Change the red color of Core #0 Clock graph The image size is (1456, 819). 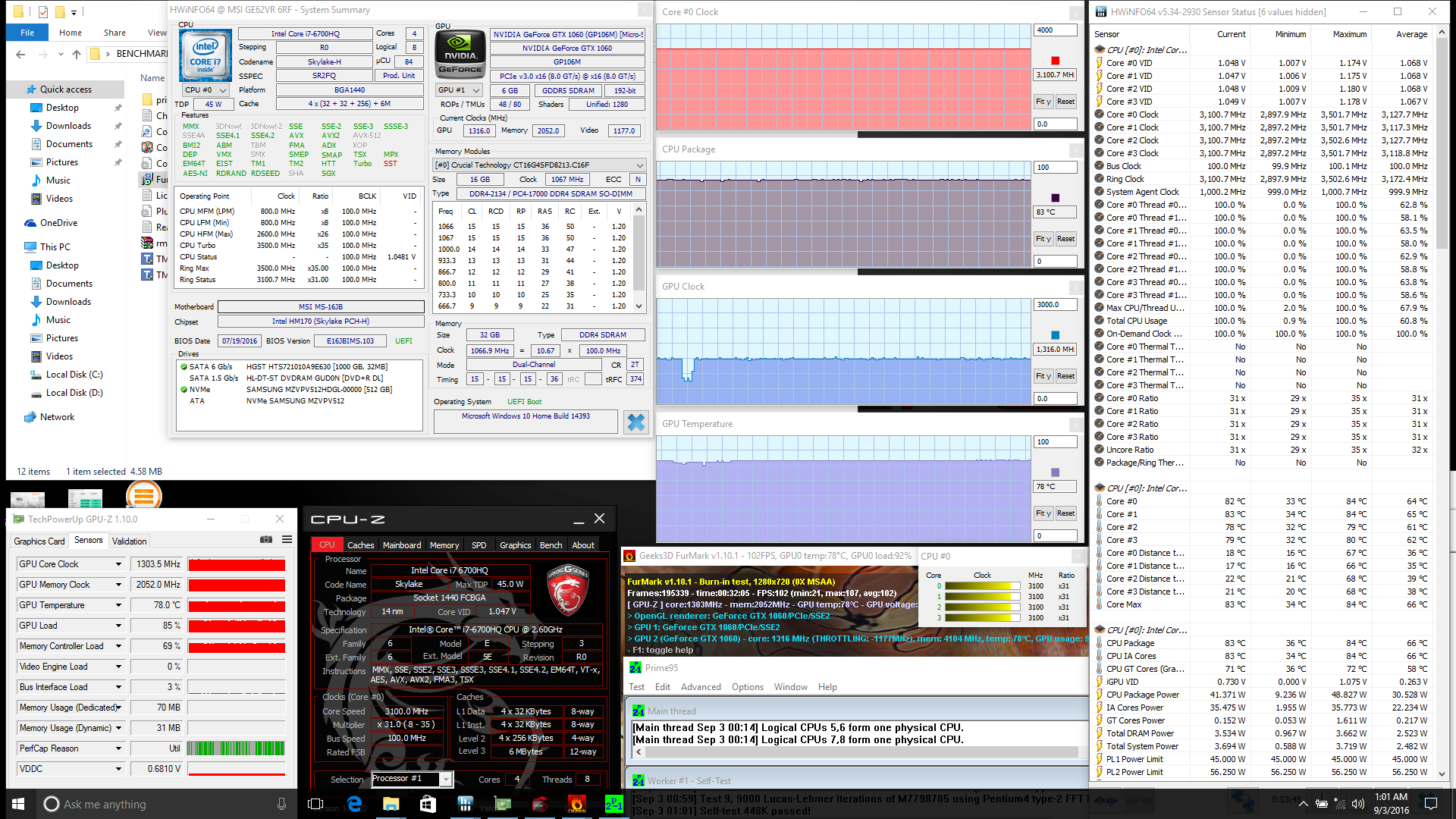(1055, 61)
